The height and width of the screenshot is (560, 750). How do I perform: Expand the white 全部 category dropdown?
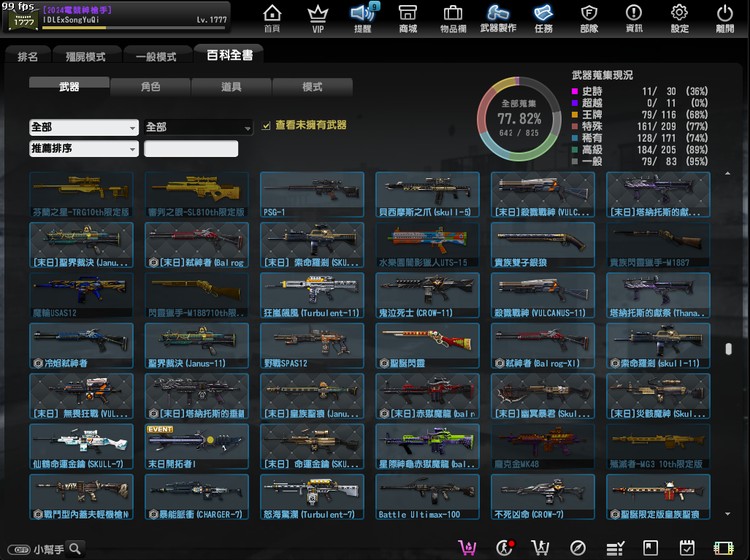pyautogui.click(x=84, y=127)
